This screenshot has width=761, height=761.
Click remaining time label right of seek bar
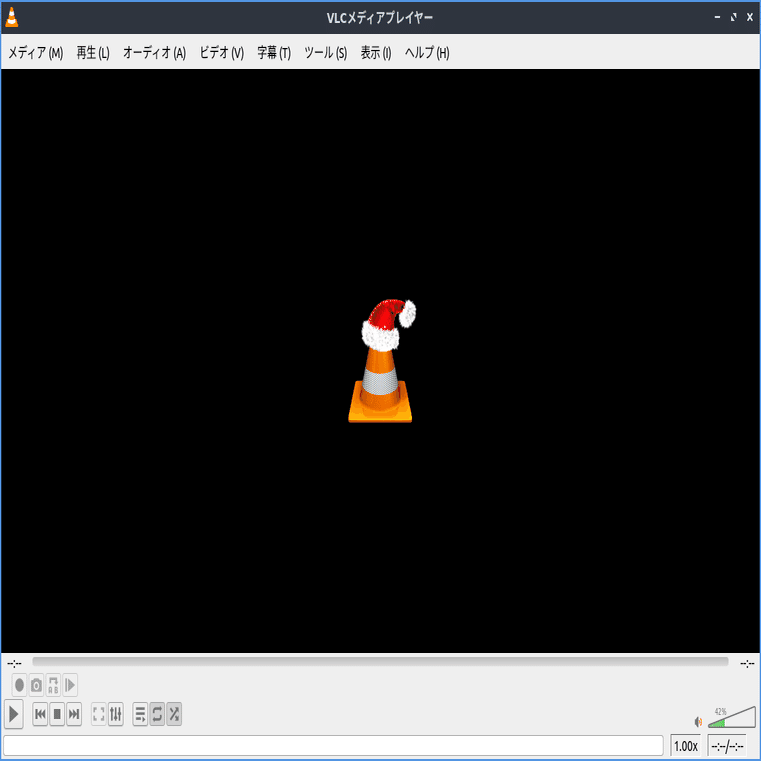pos(747,663)
